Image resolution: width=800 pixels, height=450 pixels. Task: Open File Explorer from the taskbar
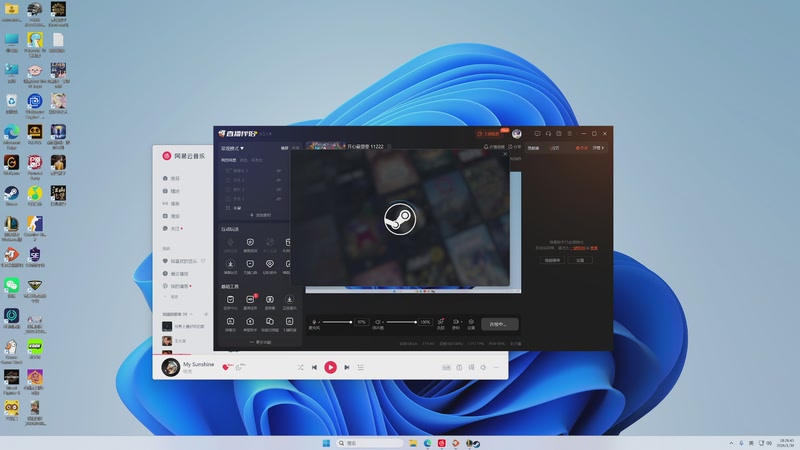click(413, 443)
